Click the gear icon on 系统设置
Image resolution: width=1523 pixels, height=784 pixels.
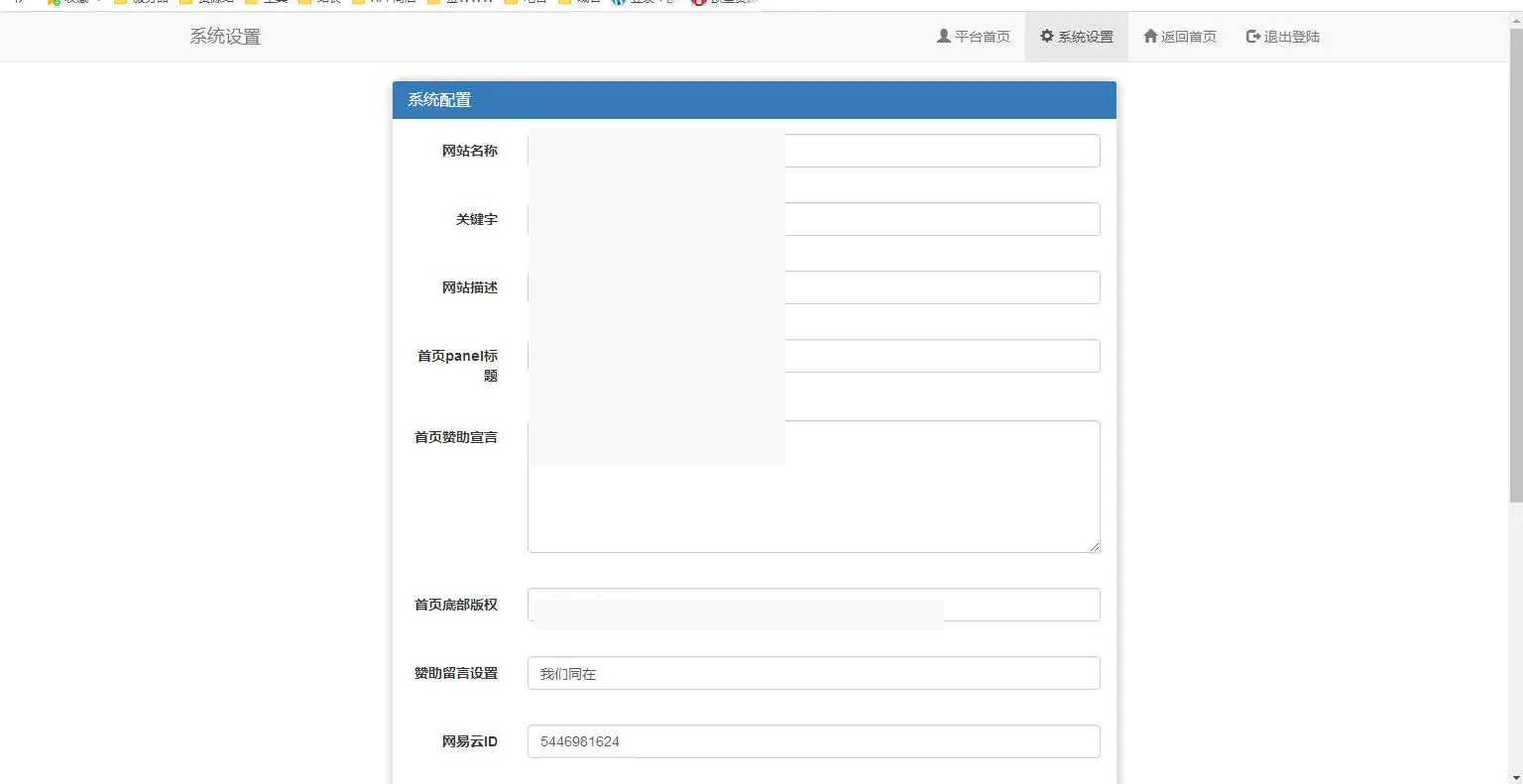pyautogui.click(x=1046, y=36)
